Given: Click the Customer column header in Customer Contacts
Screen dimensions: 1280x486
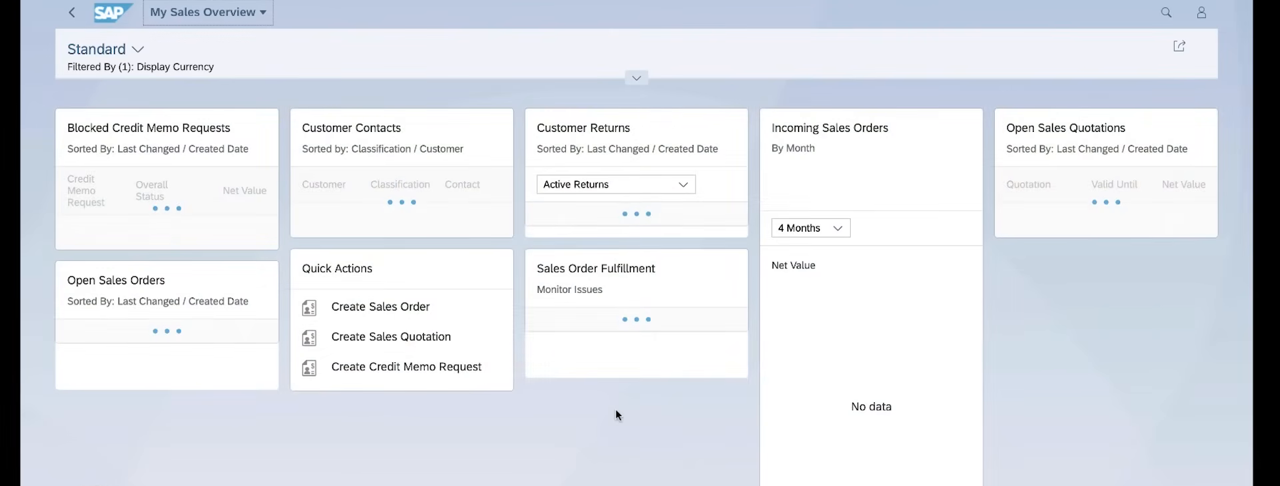Looking at the screenshot, I should point(324,184).
